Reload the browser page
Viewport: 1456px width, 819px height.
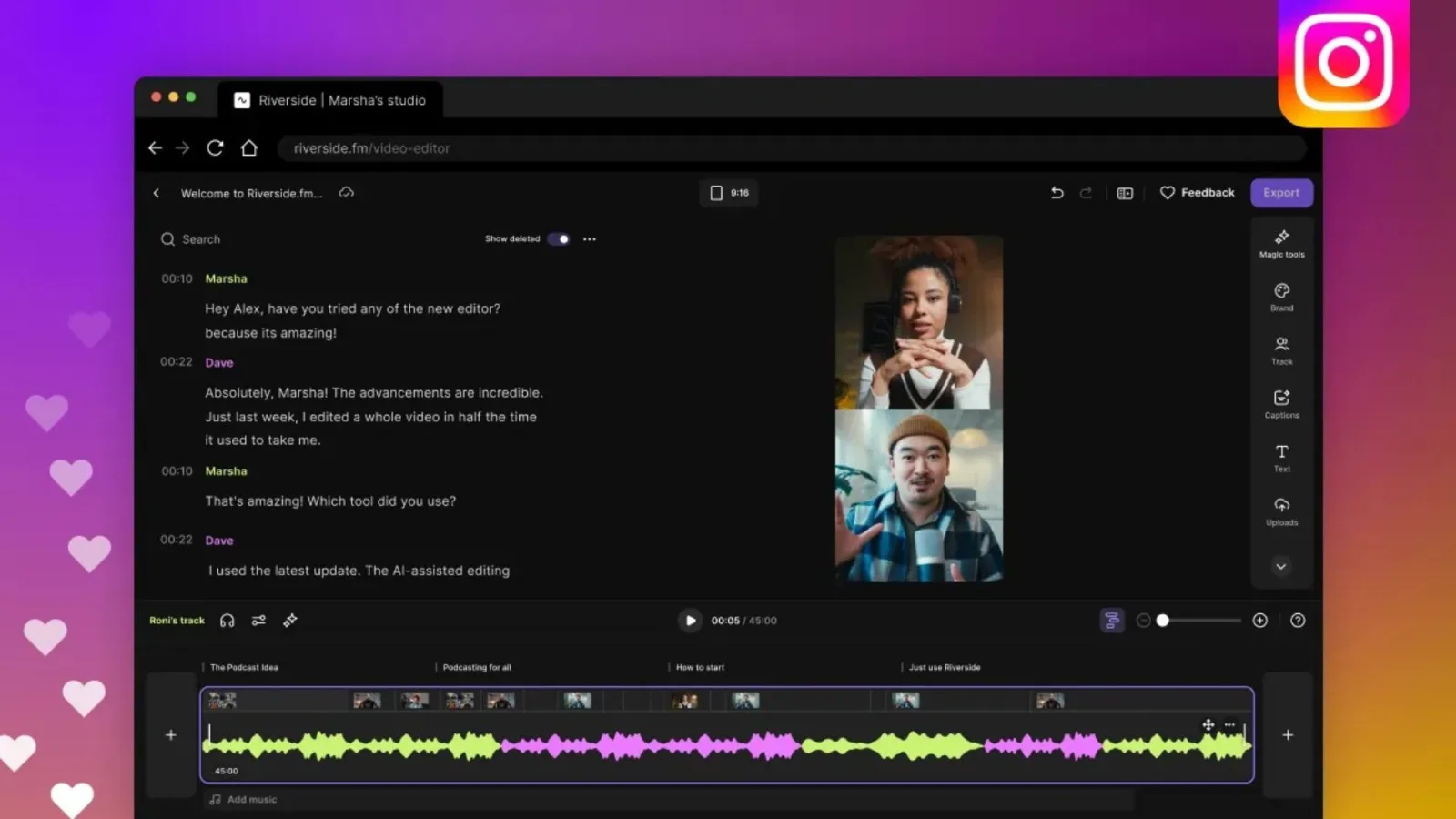215,147
